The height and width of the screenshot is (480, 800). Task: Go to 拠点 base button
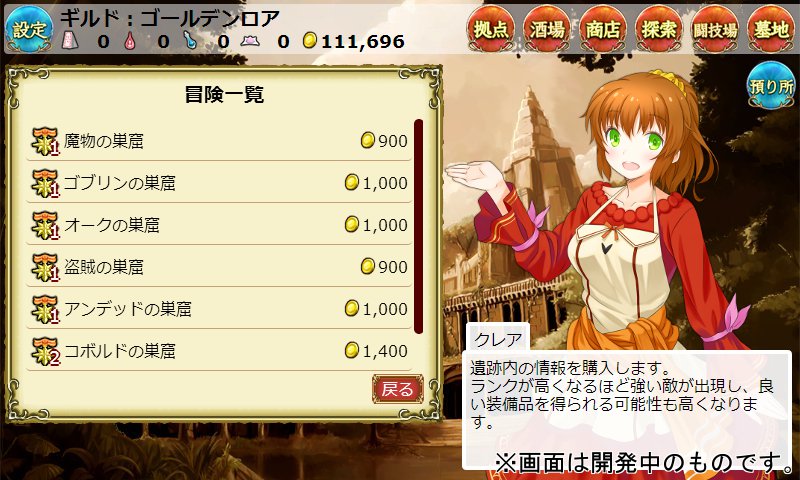click(490, 29)
